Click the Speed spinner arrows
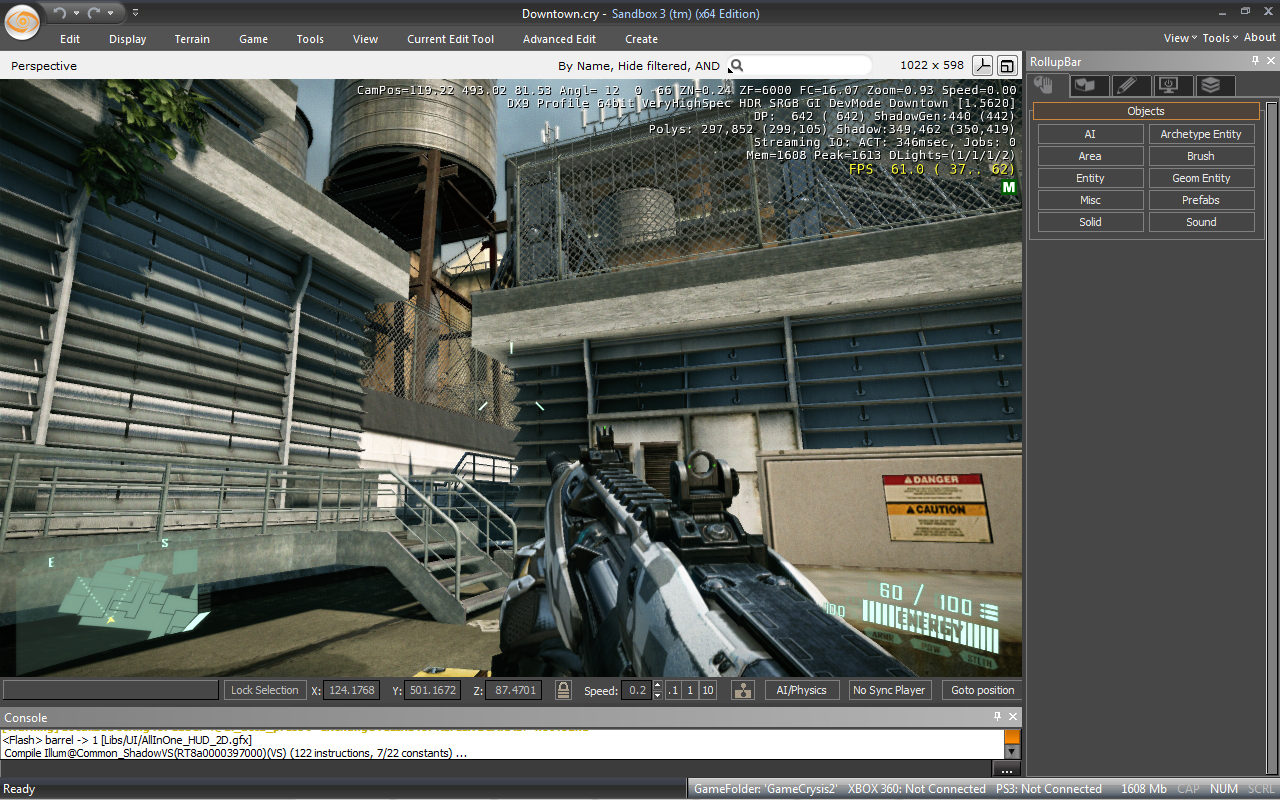This screenshot has width=1280, height=800. coord(657,690)
